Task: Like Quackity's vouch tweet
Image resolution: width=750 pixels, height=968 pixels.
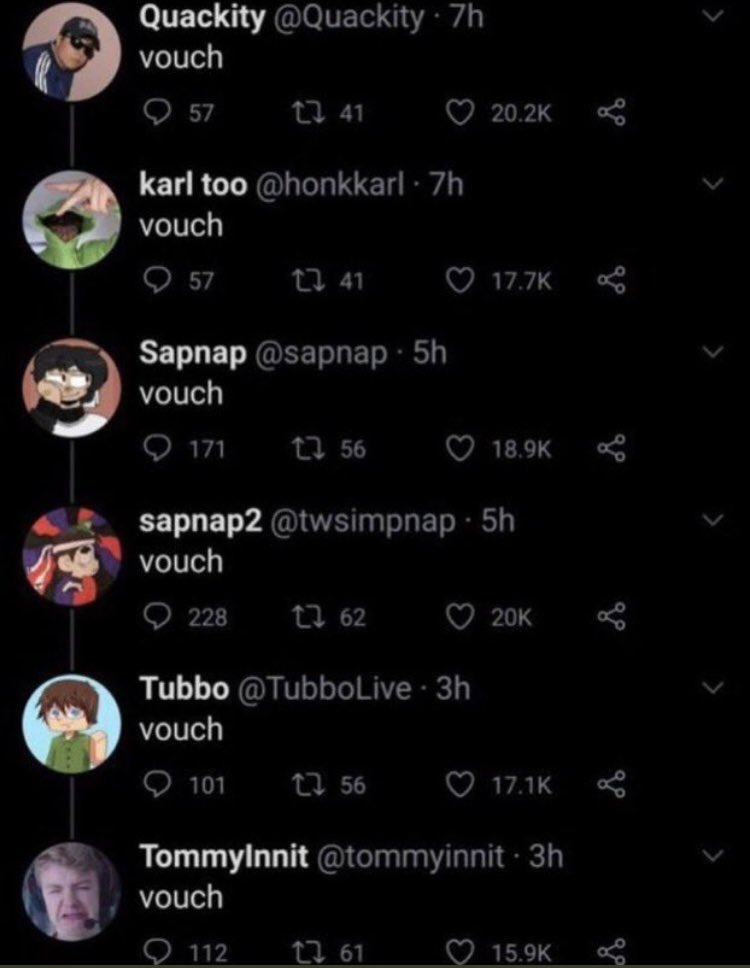Action: [x=460, y=114]
